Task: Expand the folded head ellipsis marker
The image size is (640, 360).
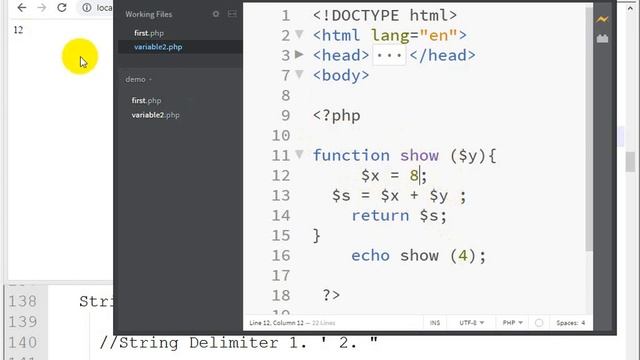Action: coord(389,56)
